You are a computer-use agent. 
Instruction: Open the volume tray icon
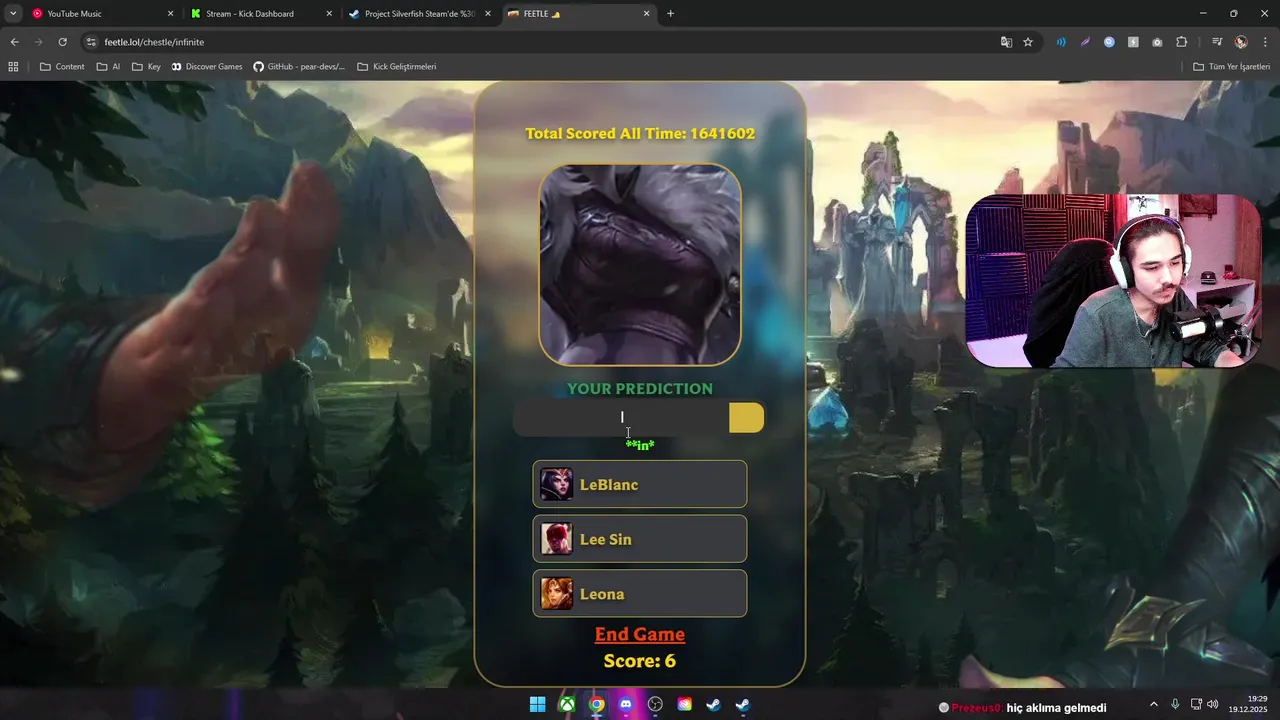coord(1213,704)
